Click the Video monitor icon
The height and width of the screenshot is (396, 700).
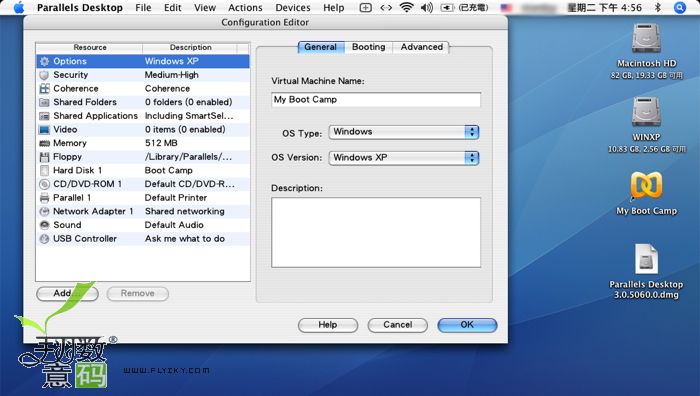point(44,129)
